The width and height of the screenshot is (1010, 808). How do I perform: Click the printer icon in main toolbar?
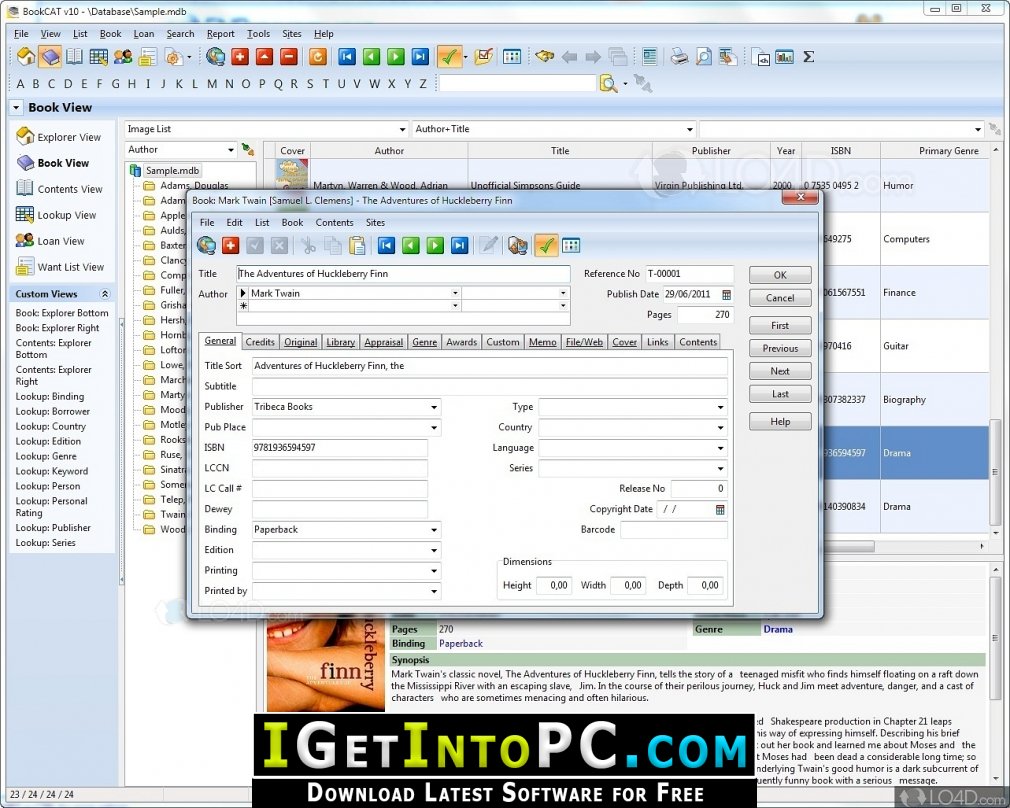678,57
